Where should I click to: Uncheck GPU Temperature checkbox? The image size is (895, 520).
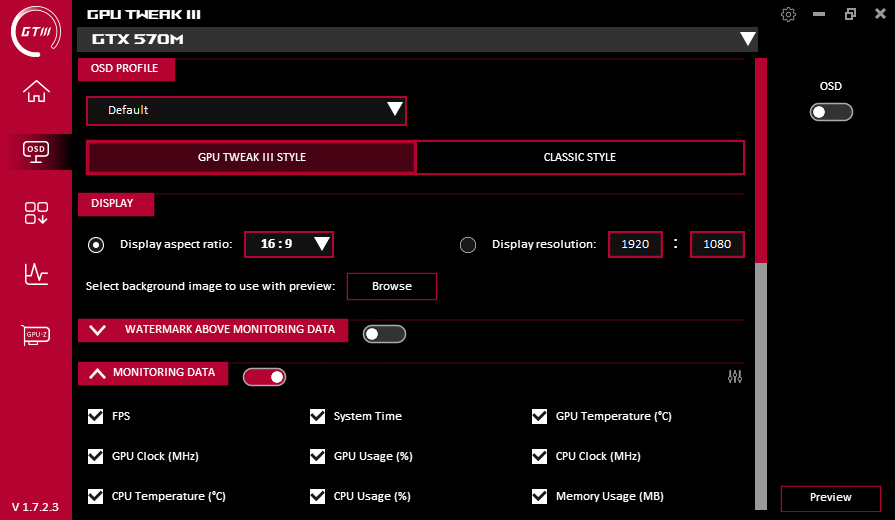coord(539,416)
